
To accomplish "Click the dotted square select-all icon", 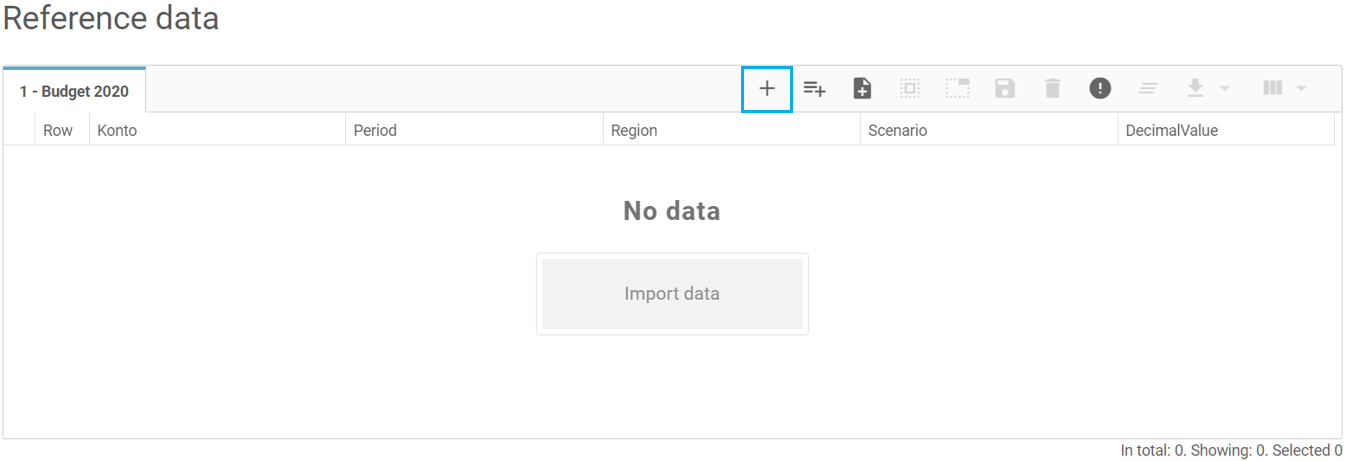I will pos(909,89).
